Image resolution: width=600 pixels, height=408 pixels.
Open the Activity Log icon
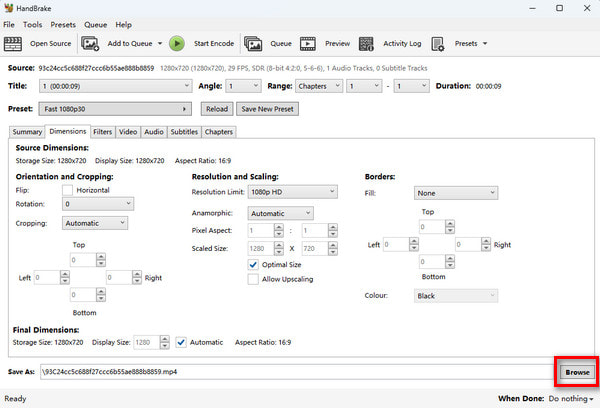click(369, 44)
